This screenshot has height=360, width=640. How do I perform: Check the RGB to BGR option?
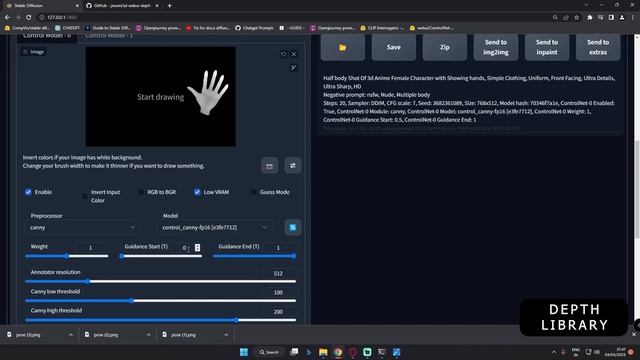click(x=141, y=192)
